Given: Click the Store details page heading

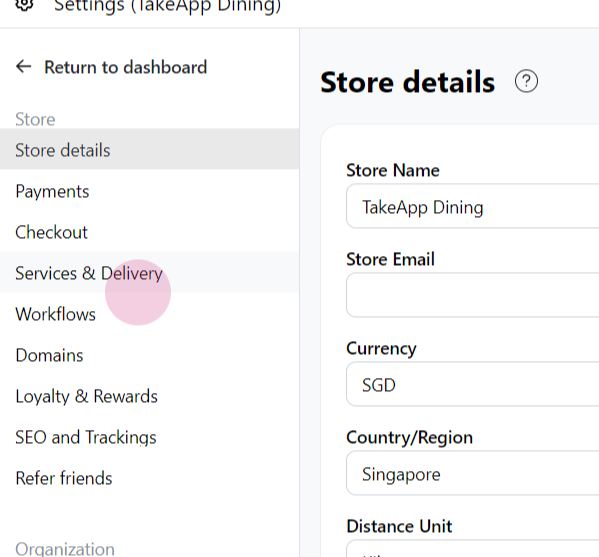Looking at the screenshot, I should [408, 82].
